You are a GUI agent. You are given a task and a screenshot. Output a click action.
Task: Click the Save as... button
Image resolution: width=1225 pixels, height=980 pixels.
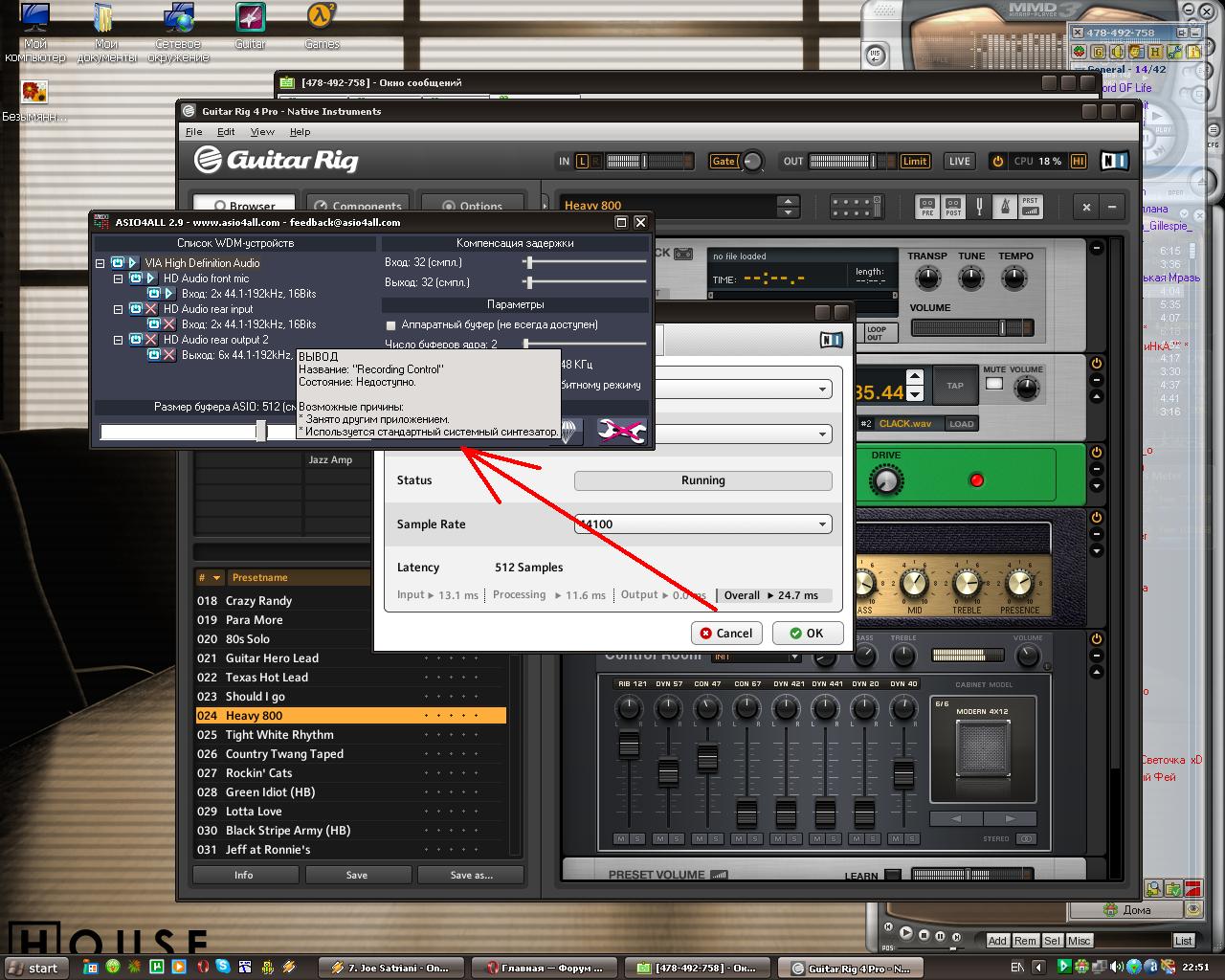pos(471,875)
